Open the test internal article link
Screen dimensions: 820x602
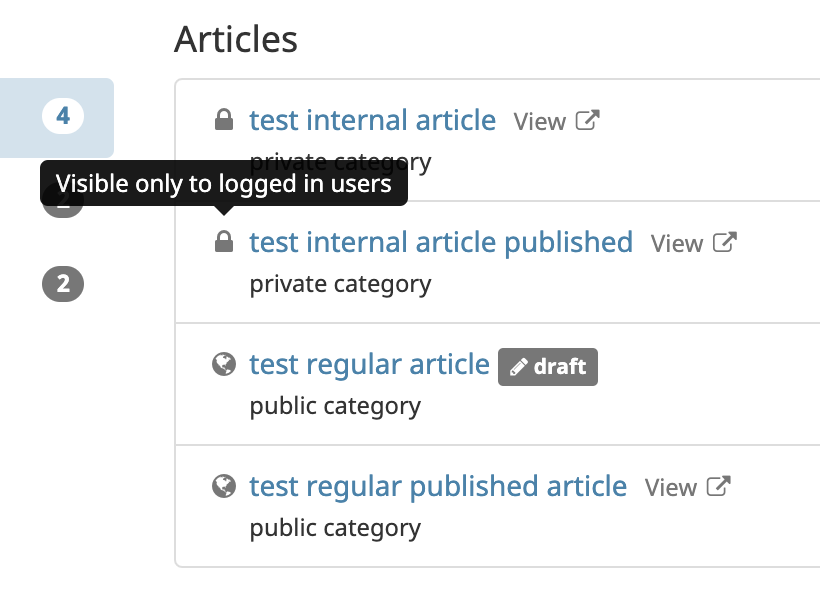coord(372,120)
